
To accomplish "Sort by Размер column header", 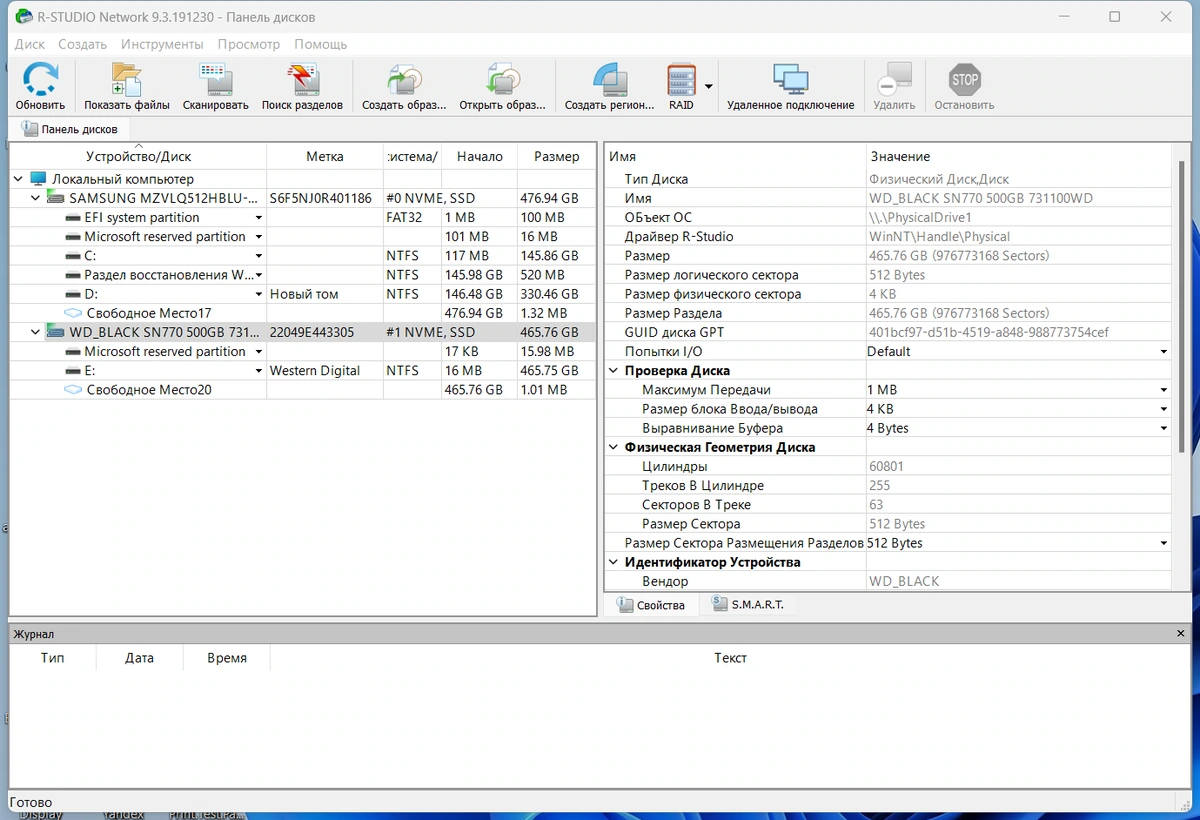I will point(557,156).
